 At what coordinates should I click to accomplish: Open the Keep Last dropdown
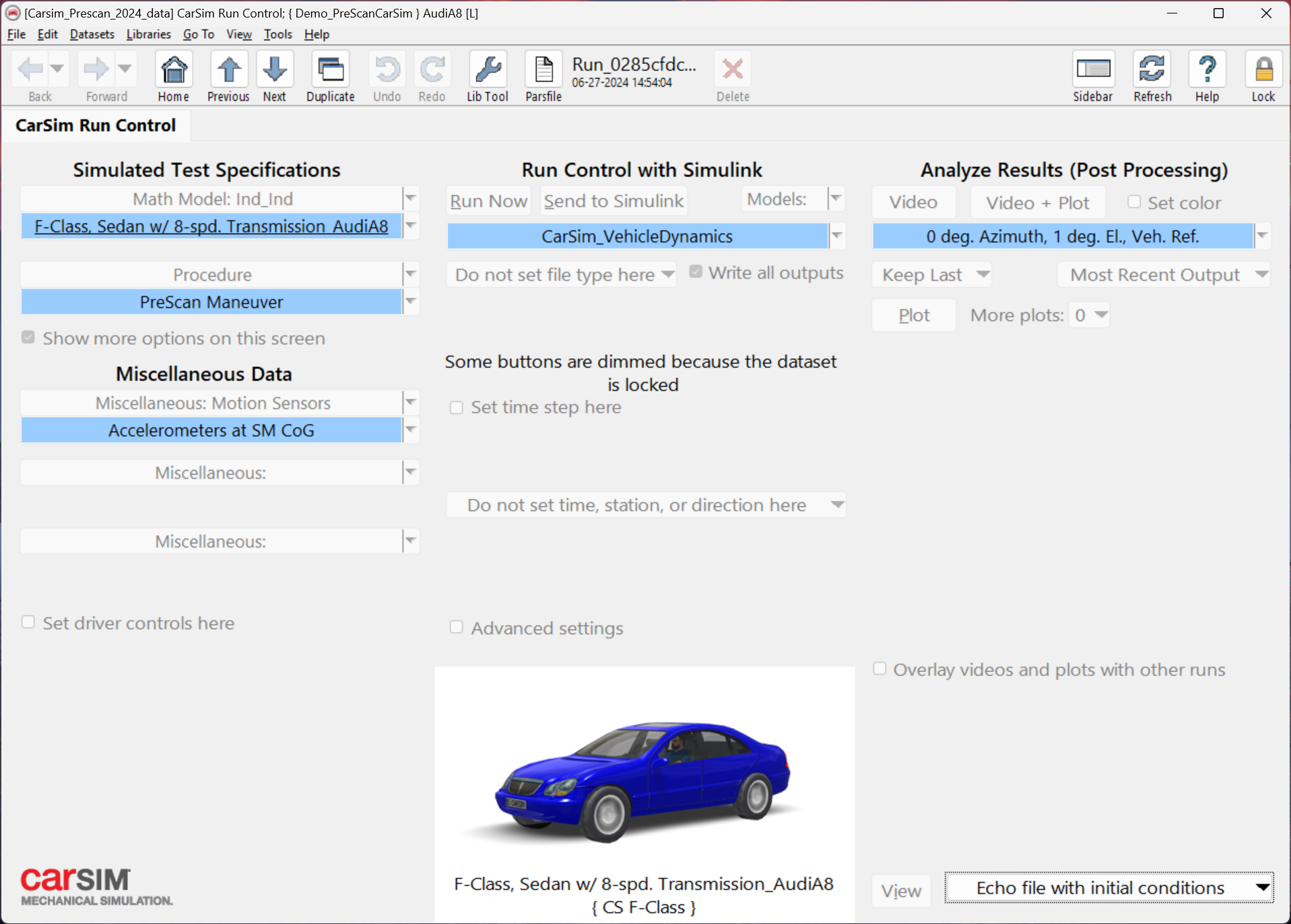[x=932, y=275]
